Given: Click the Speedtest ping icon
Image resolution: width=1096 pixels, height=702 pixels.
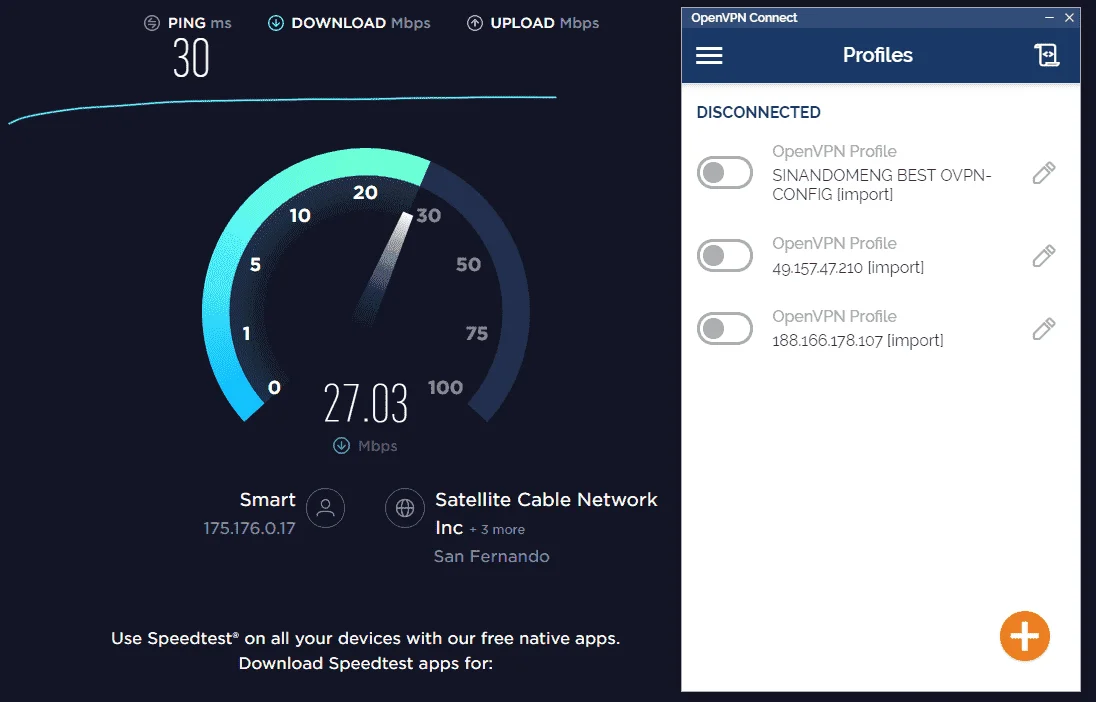Looking at the screenshot, I should tap(152, 23).
